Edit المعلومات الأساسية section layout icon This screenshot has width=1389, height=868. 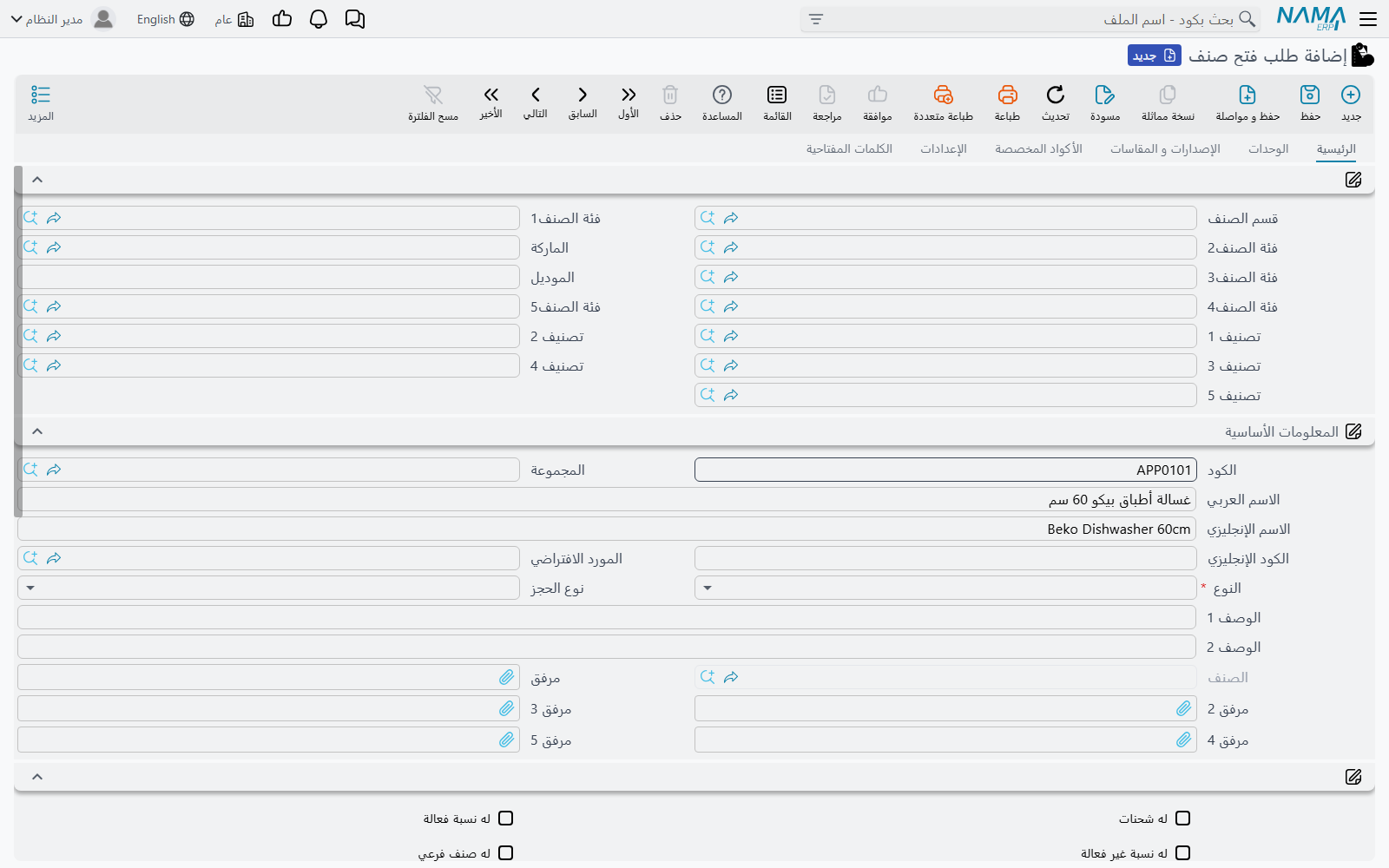click(1353, 431)
